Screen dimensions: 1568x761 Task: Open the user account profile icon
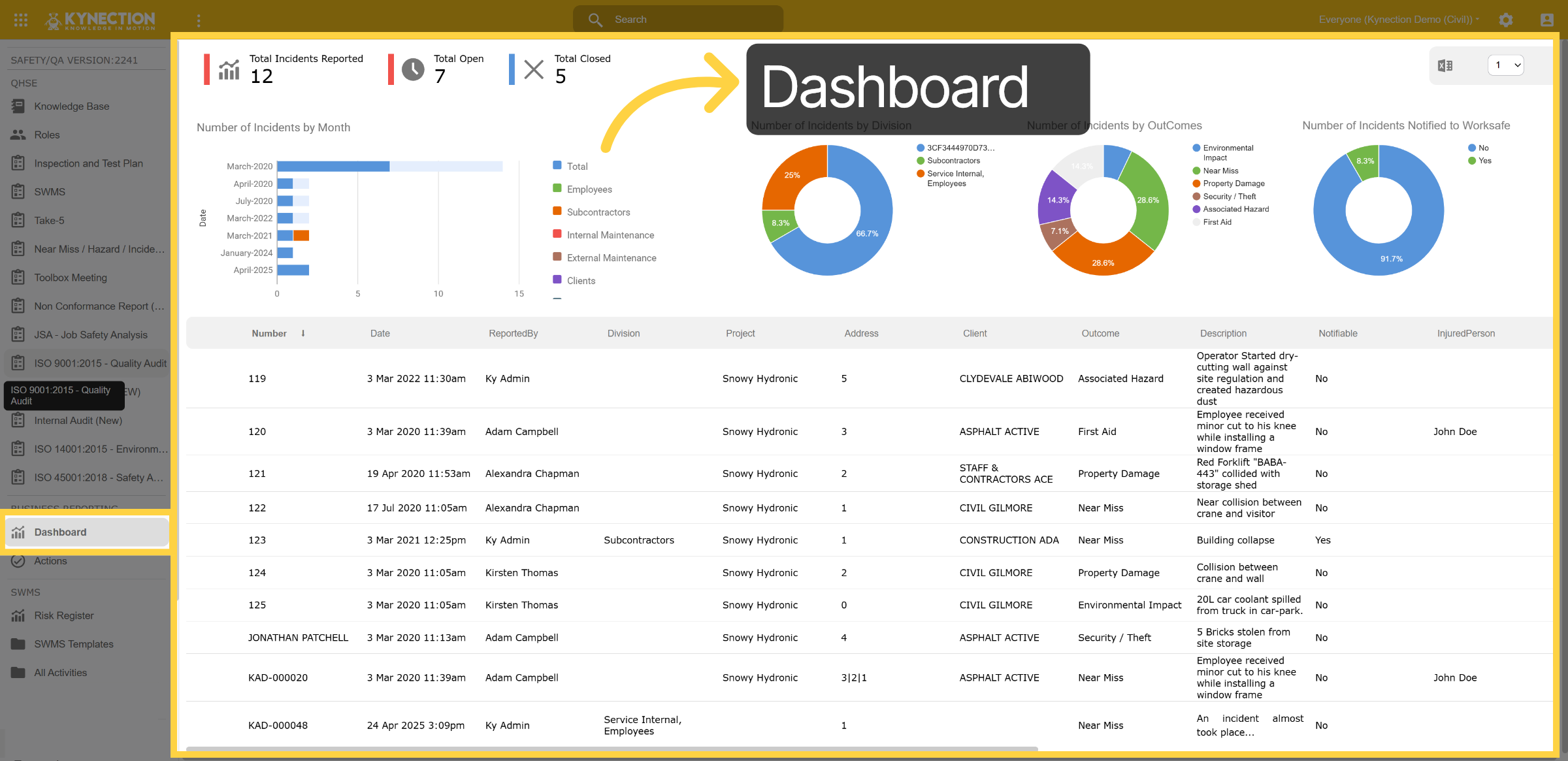pos(1547,20)
